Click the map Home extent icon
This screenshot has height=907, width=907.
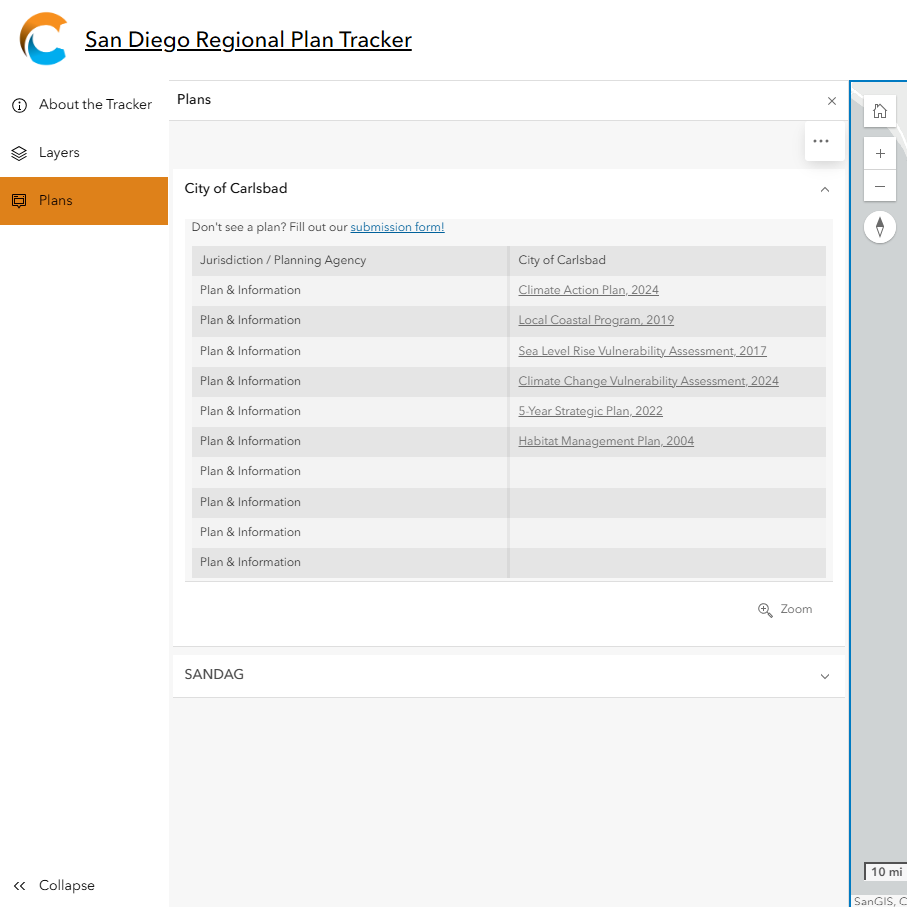(879, 111)
